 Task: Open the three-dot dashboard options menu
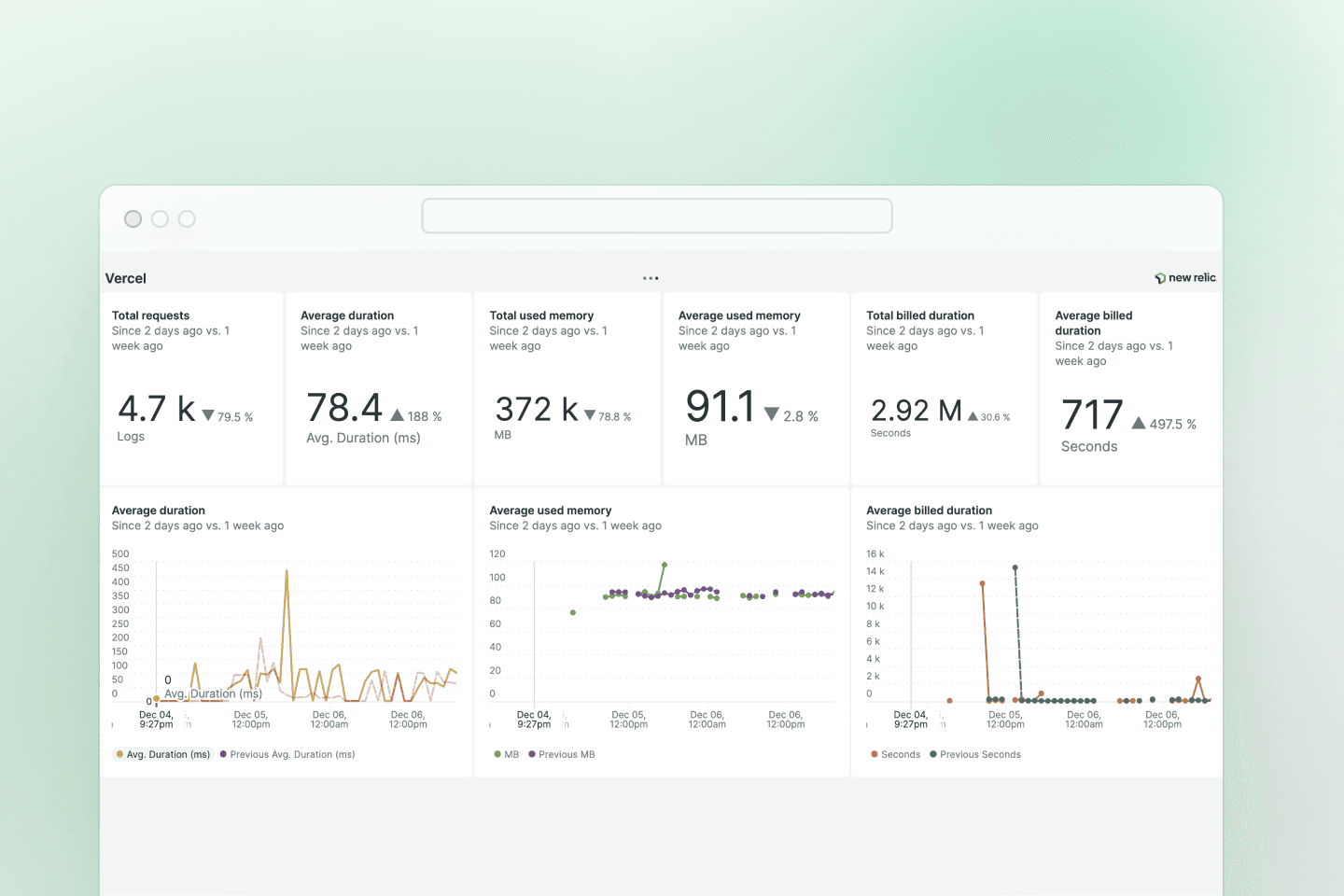pyautogui.click(x=651, y=278)
